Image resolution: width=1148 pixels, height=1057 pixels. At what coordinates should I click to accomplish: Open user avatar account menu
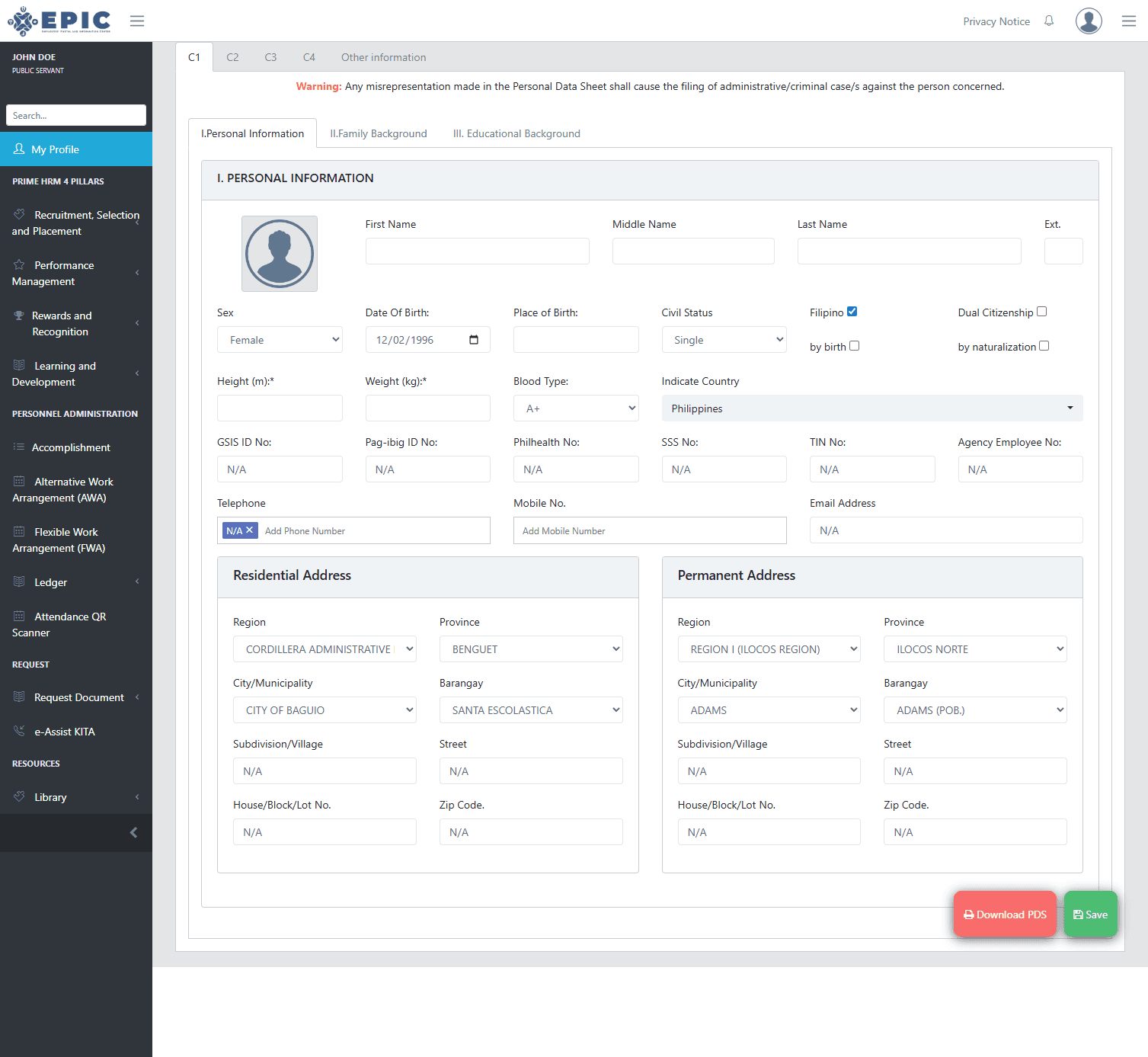point(1089,21)
